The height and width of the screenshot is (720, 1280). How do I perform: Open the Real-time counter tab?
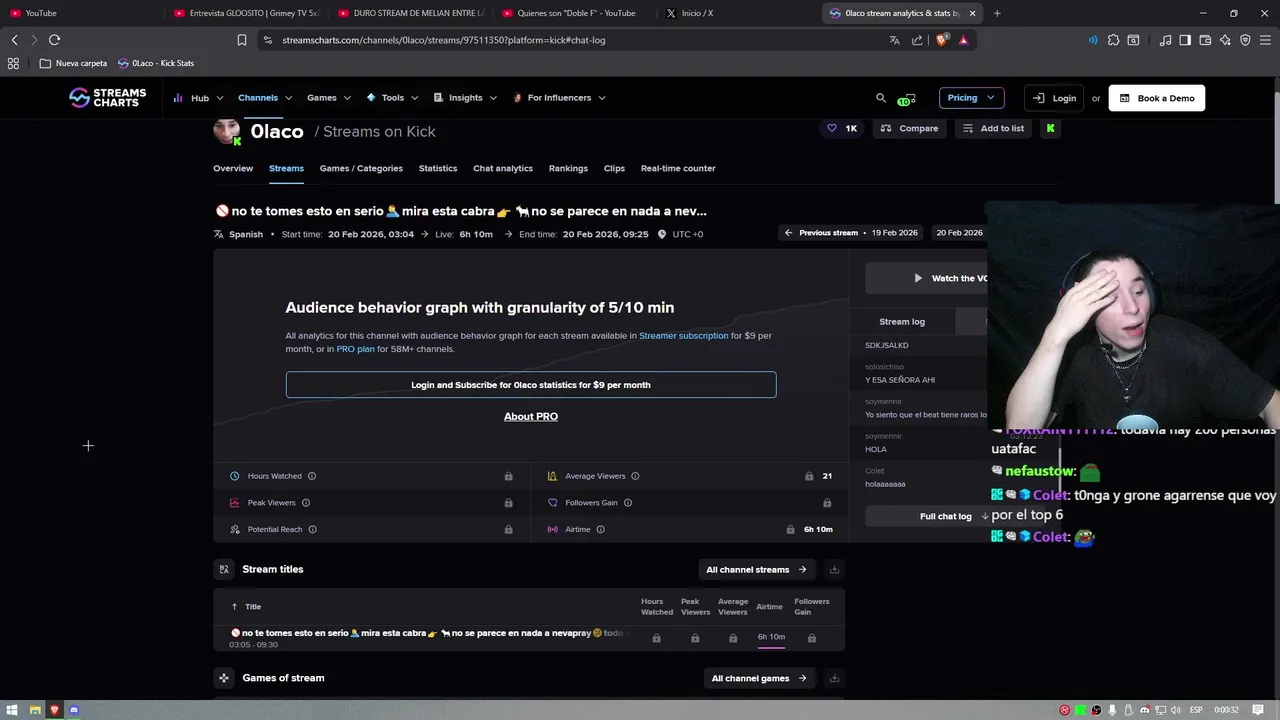click(678, 168)
